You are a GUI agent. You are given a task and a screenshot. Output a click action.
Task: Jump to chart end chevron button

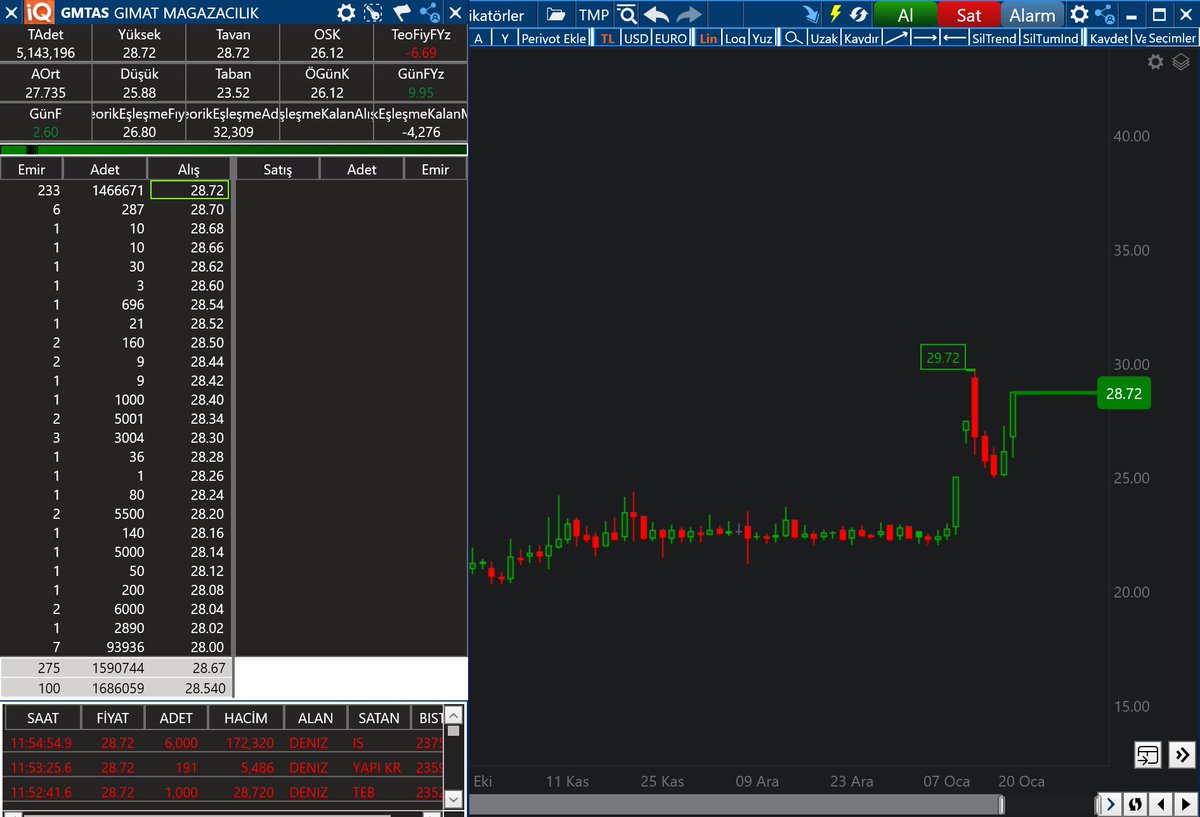click(1109, 804)
